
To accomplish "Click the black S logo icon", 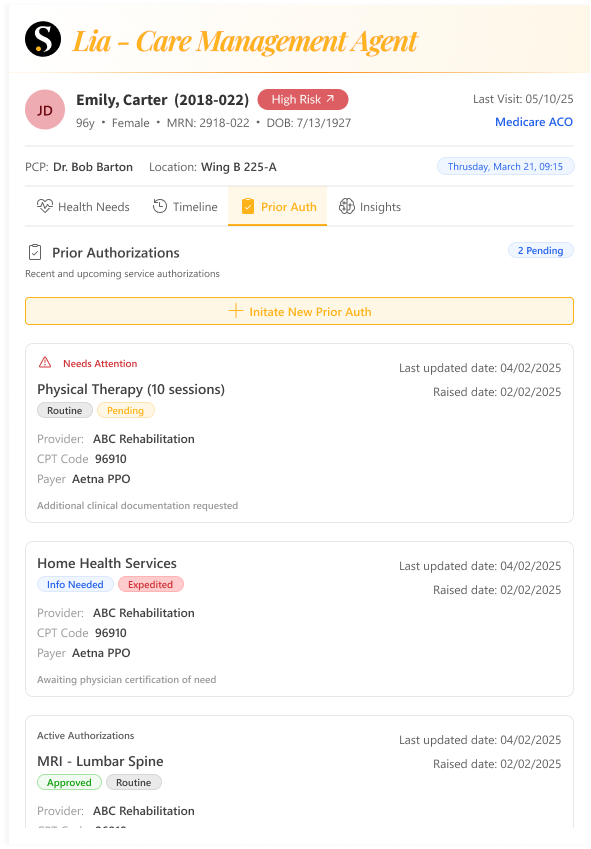I will pyautogui.click(x=43, y=39).
